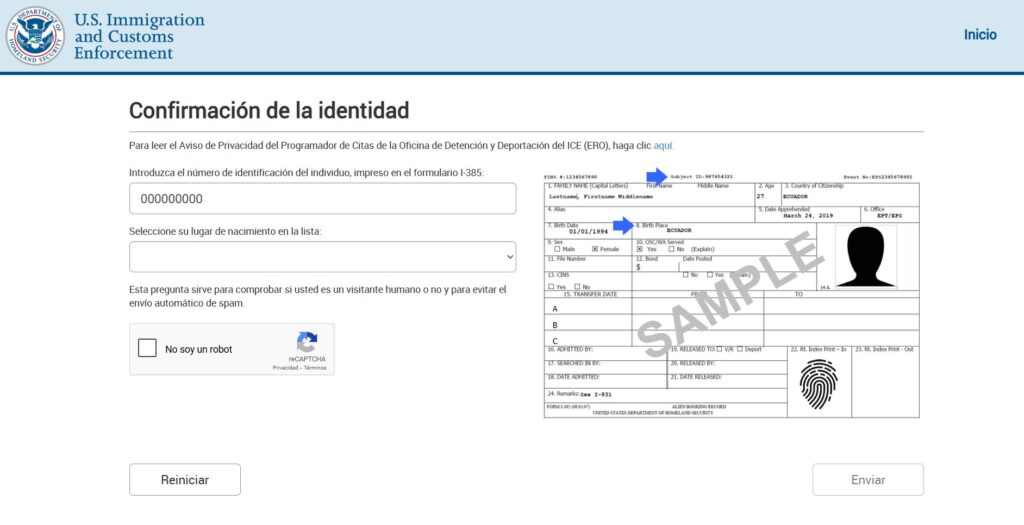Check the "No soy un robot" checkbox
Image resolution: width=1024 pixels, height=525 pixels.
pyautogui.click(x=148, y=349)
